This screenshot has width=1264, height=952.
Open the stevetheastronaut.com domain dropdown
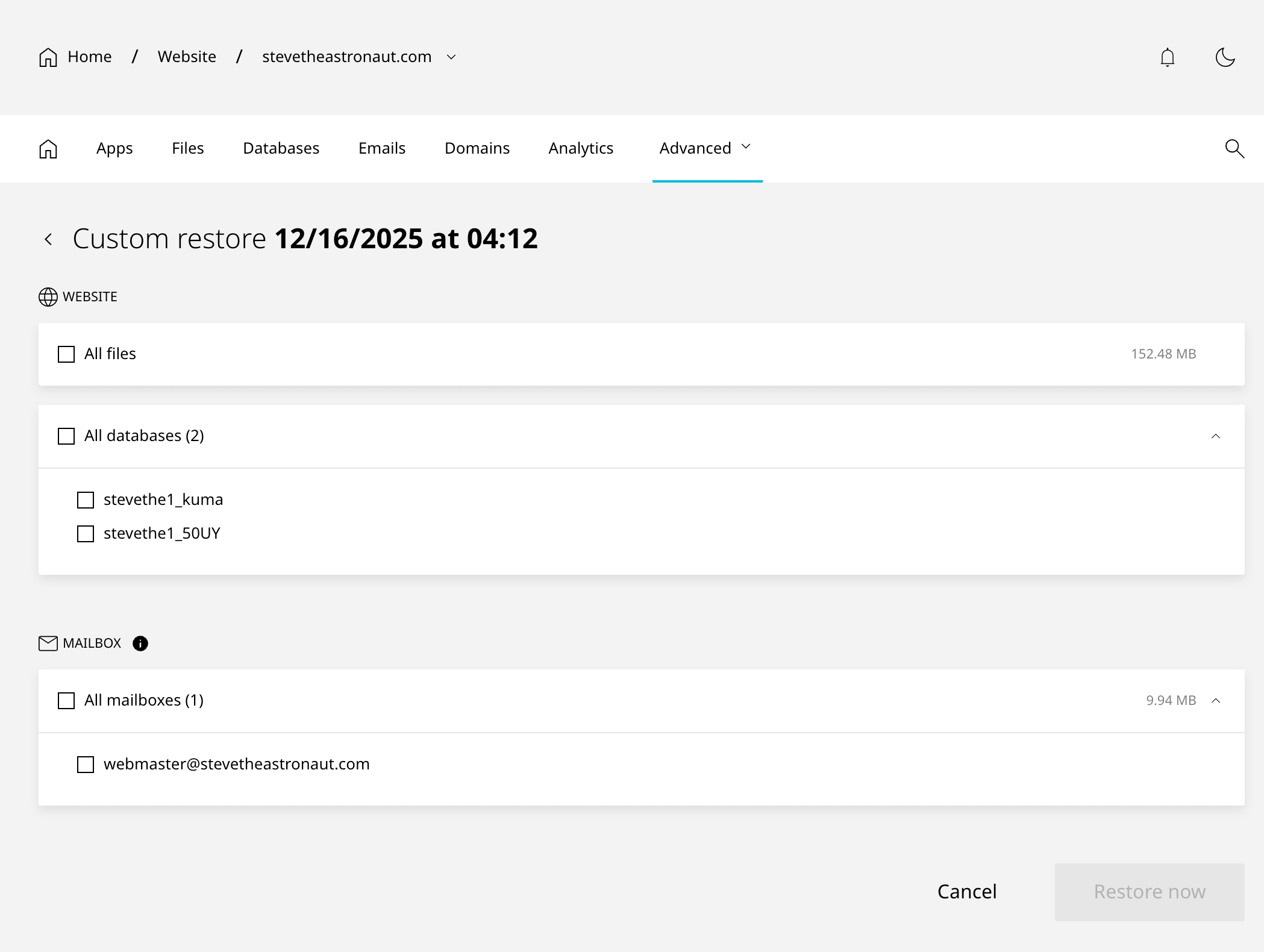451,57
